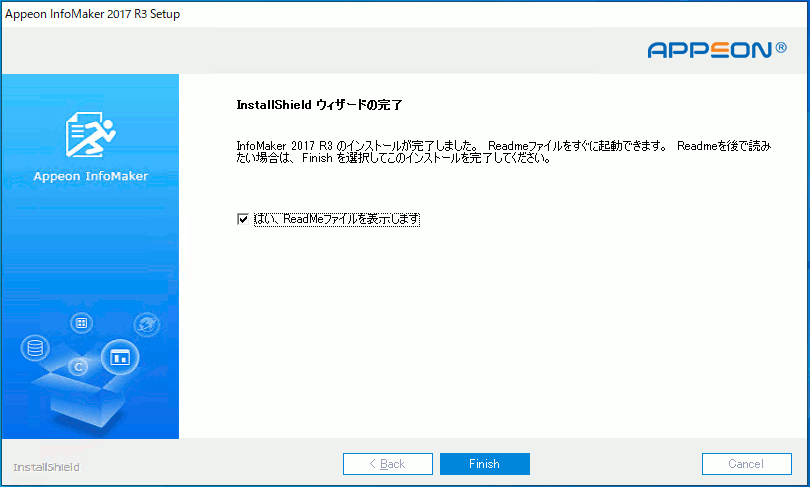Click the InstallShield ウィザードの完了 heading
Viewport: 810px width, 487px height.
coord(319,105)
